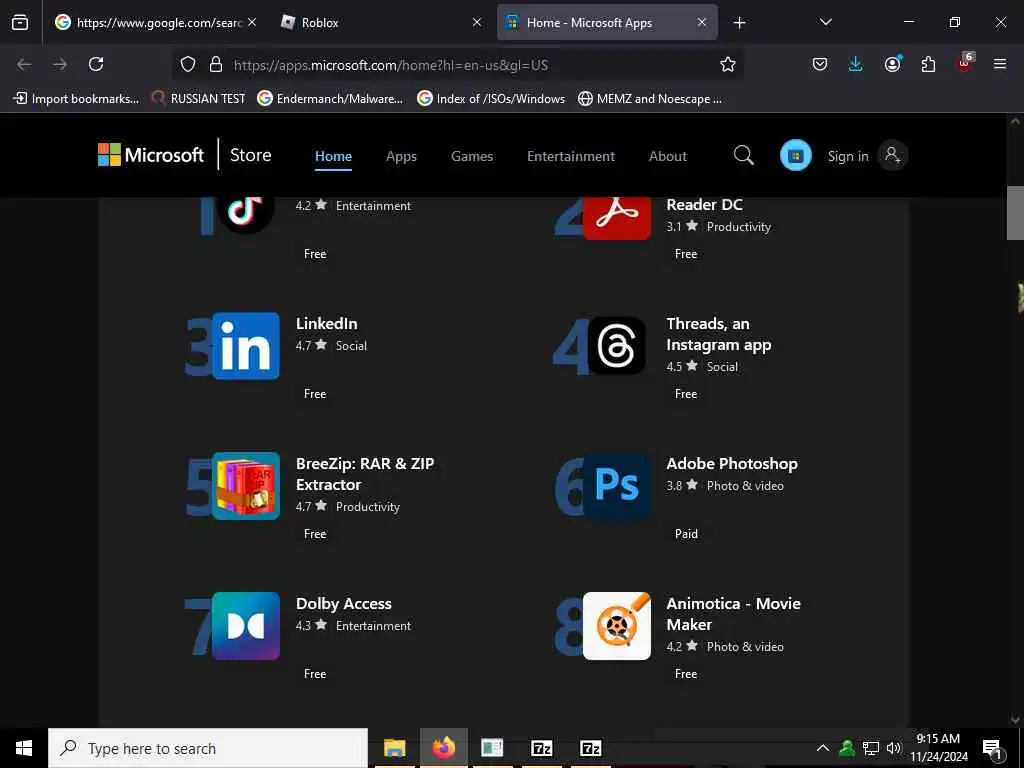Open the Firefox account icon
This screenshot has height=768, width=1024.
coord(892,64)
